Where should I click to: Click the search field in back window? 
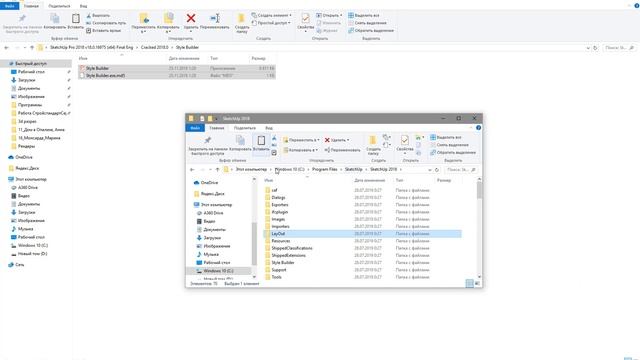[x=619, y=48]
